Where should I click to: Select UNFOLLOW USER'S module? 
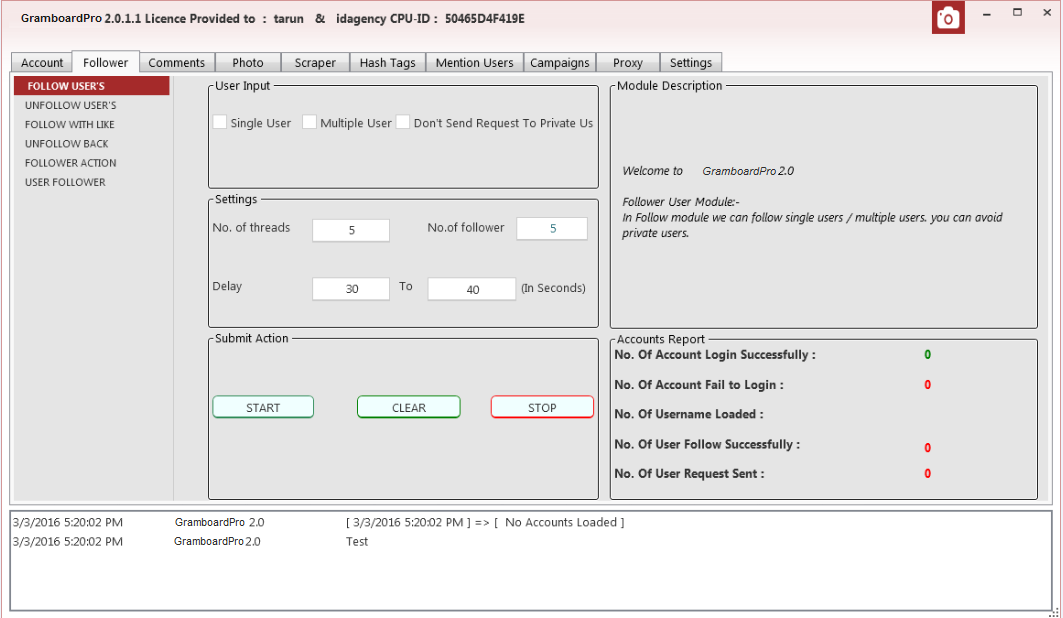point(71,105)
